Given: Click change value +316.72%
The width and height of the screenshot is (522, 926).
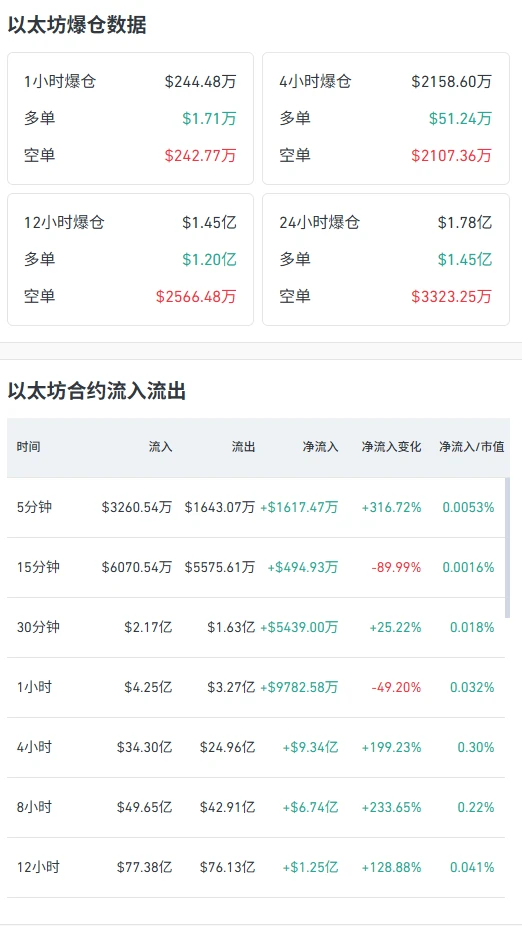Looking at the screenshot, I should click(x=392, y=507).
